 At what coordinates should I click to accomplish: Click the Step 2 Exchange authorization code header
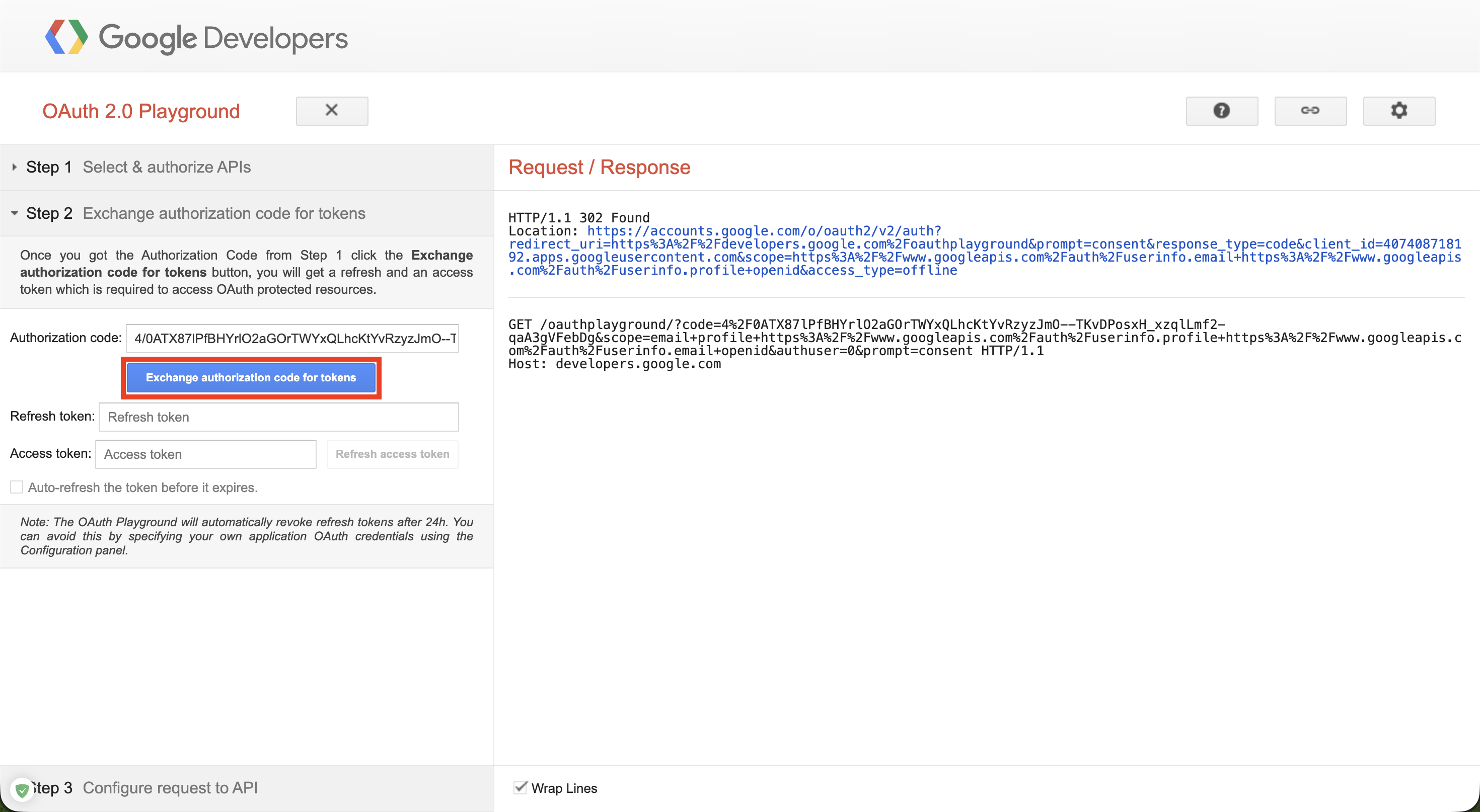point(224,213)
